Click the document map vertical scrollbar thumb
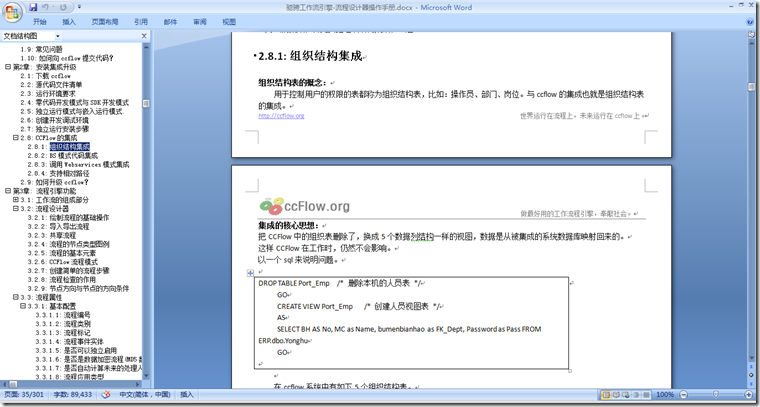The image size is (760, 407). [x=146, y=103]
